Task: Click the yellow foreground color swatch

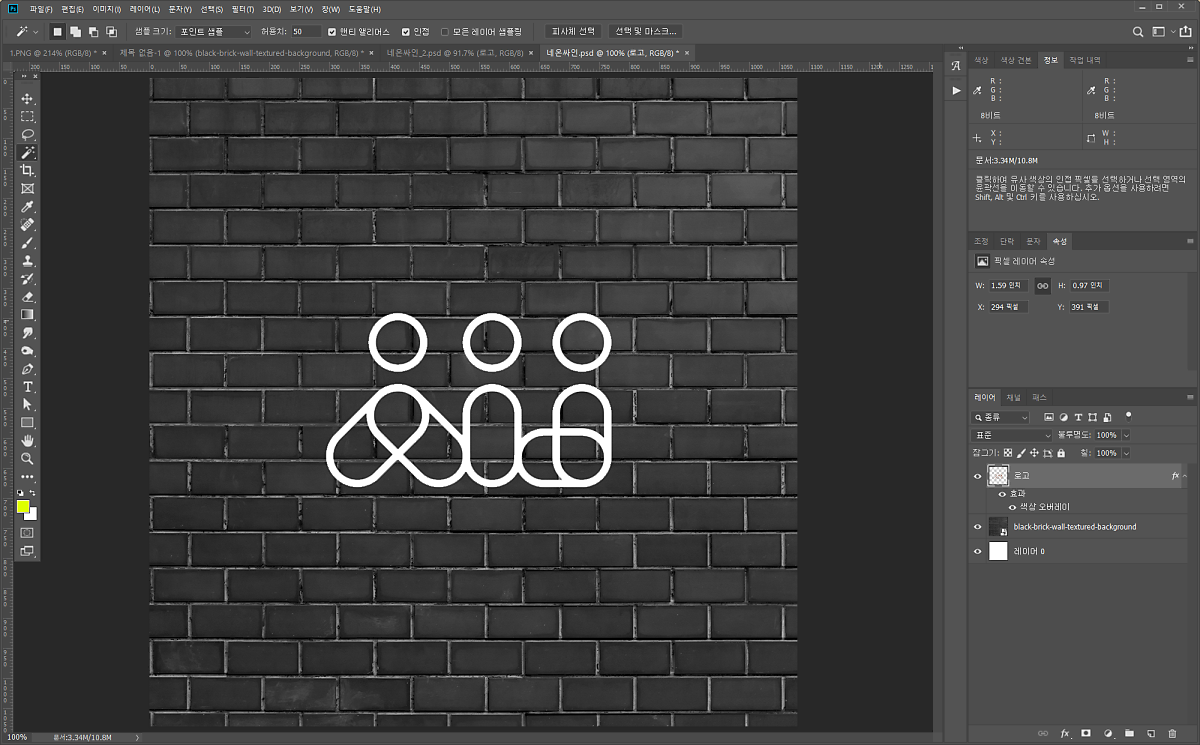Action: [24, 507]
